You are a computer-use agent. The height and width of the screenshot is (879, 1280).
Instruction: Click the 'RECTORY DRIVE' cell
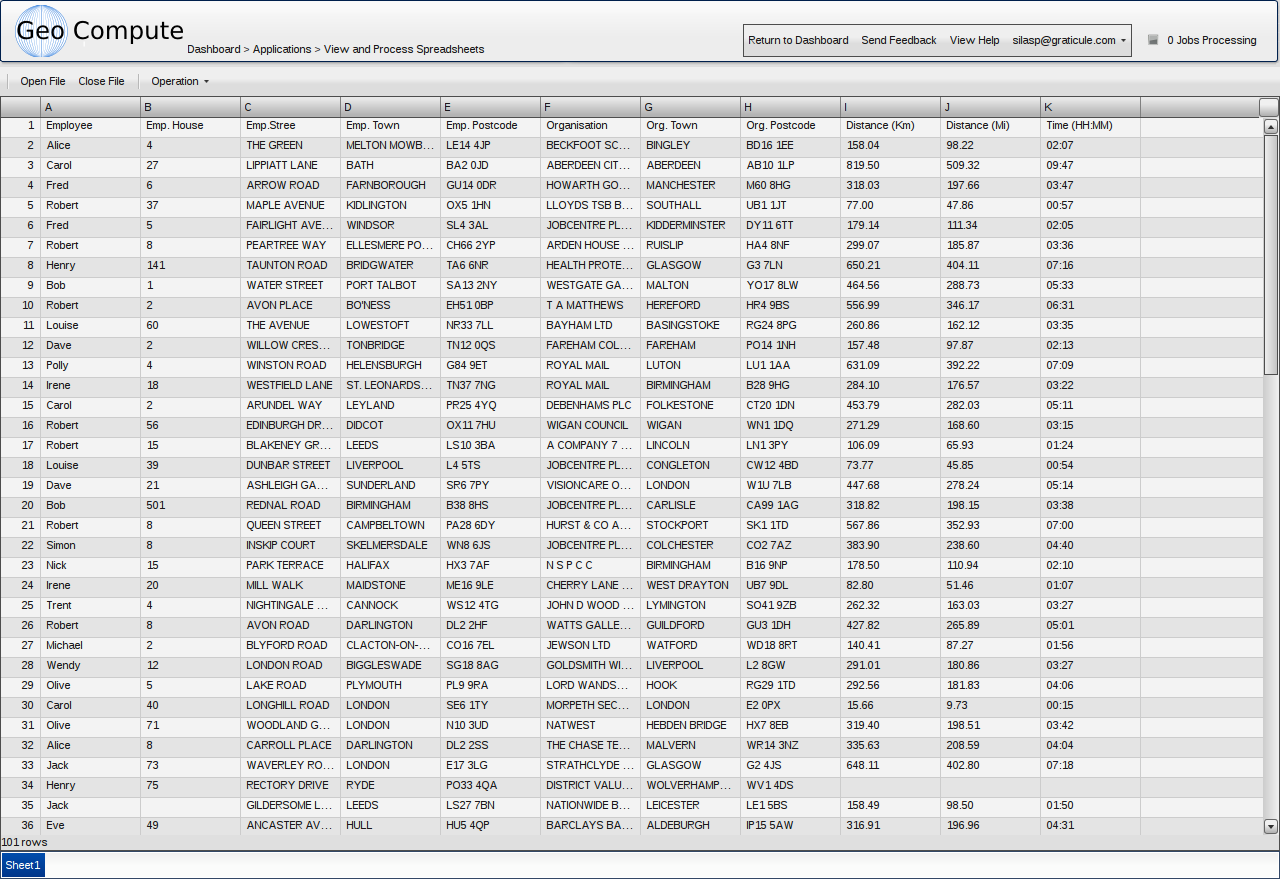tap(291, 785)
